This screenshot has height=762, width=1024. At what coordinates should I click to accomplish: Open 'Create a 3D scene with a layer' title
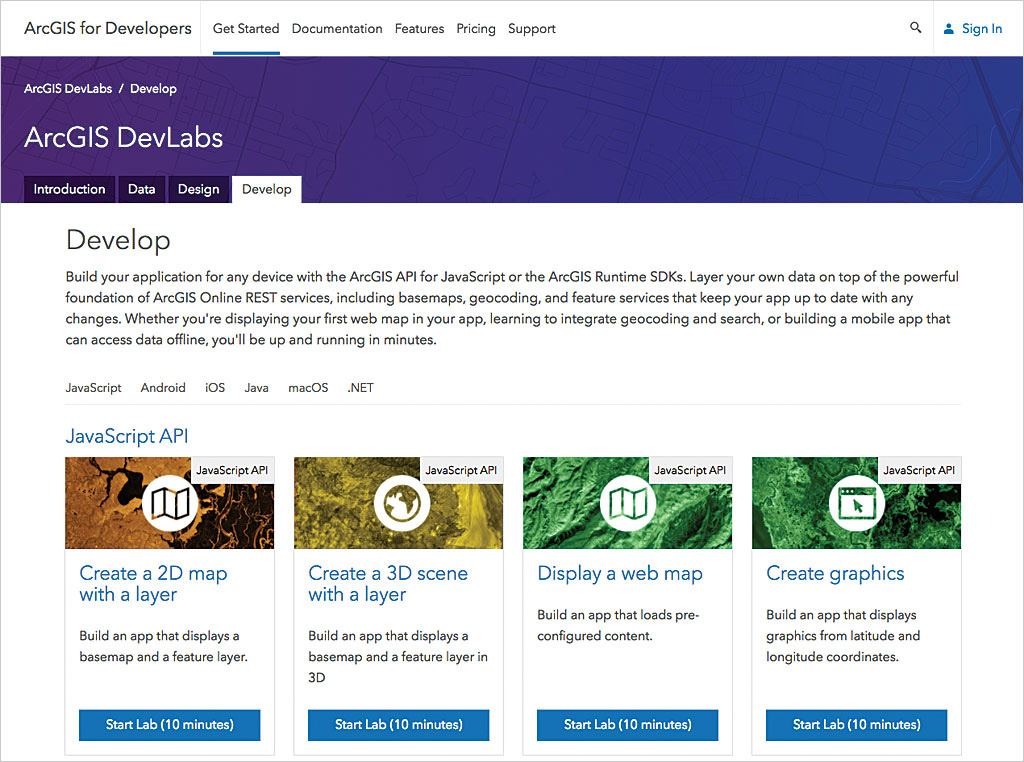tap(388, 584)
